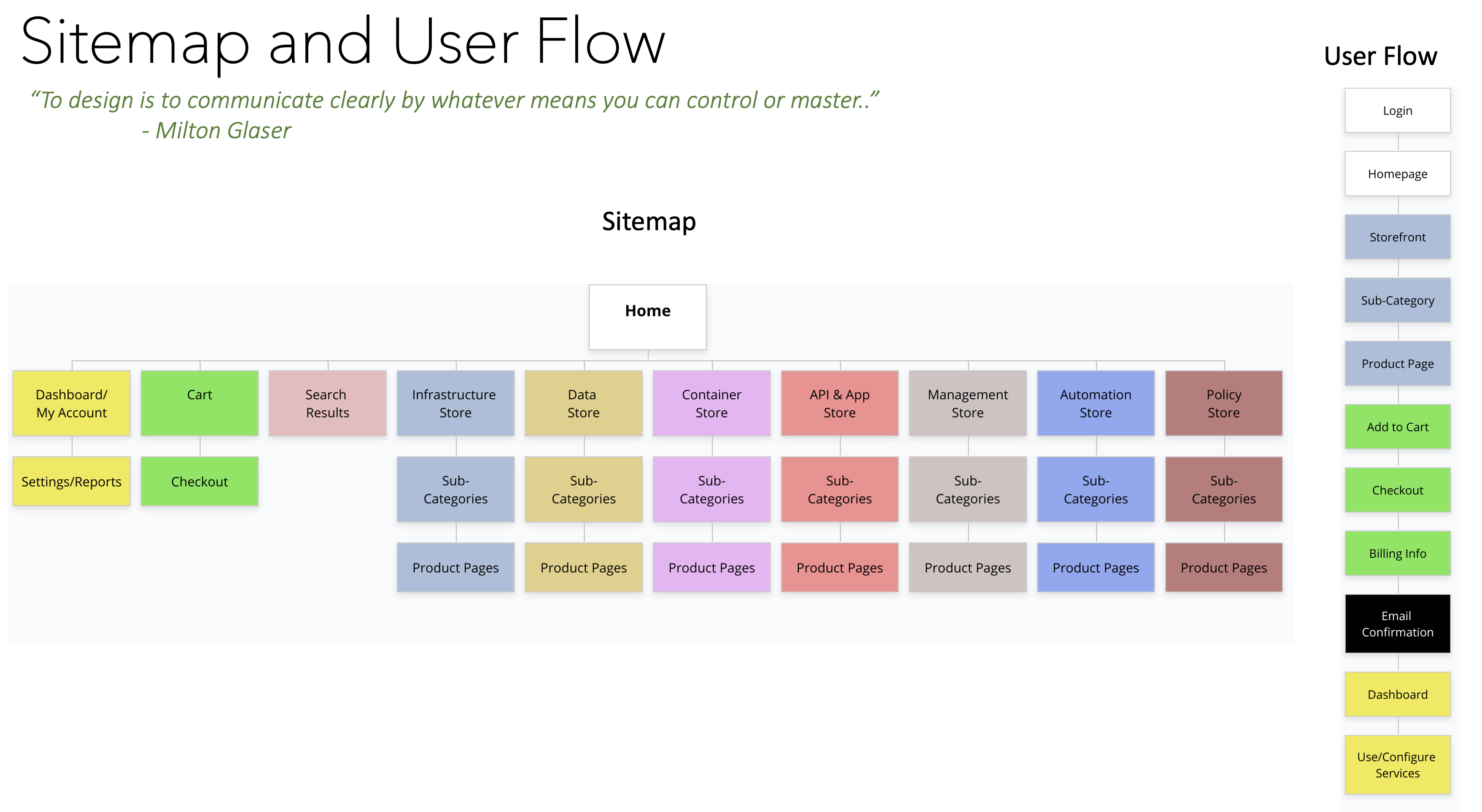
Task: Click the green Cart node
Action: click(x=199, y=403)
